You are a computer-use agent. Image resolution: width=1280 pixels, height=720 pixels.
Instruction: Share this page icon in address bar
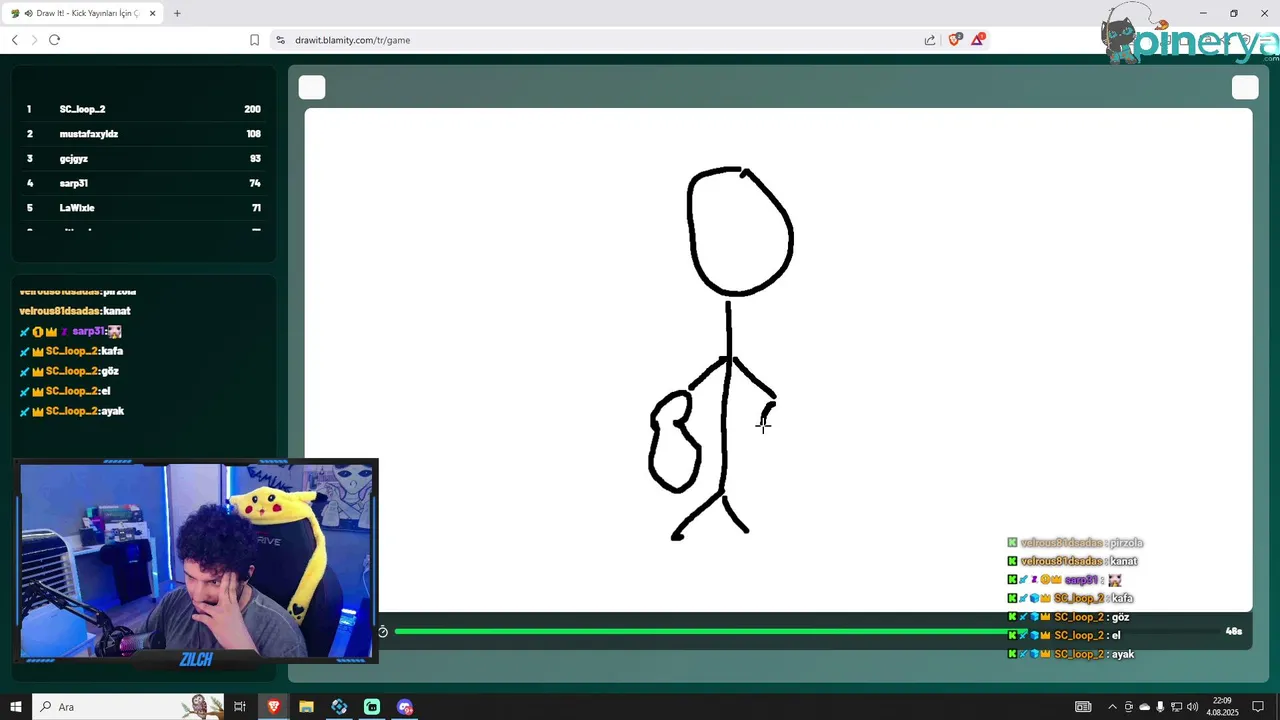[x=930, y=40]
